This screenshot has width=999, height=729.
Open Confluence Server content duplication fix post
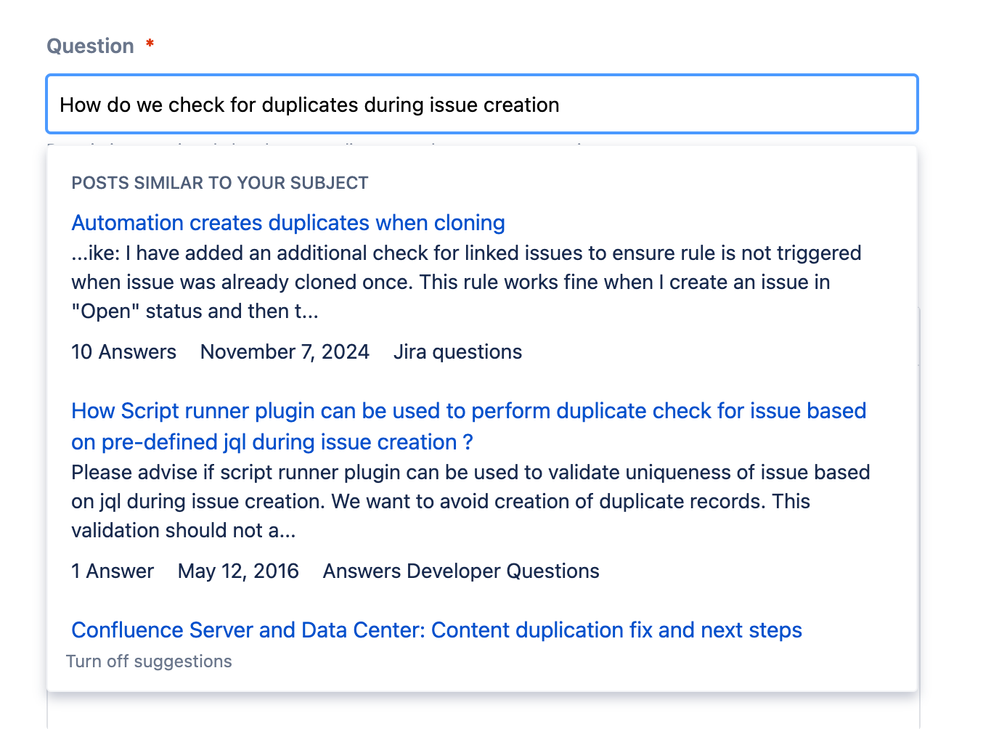(436, 630)
